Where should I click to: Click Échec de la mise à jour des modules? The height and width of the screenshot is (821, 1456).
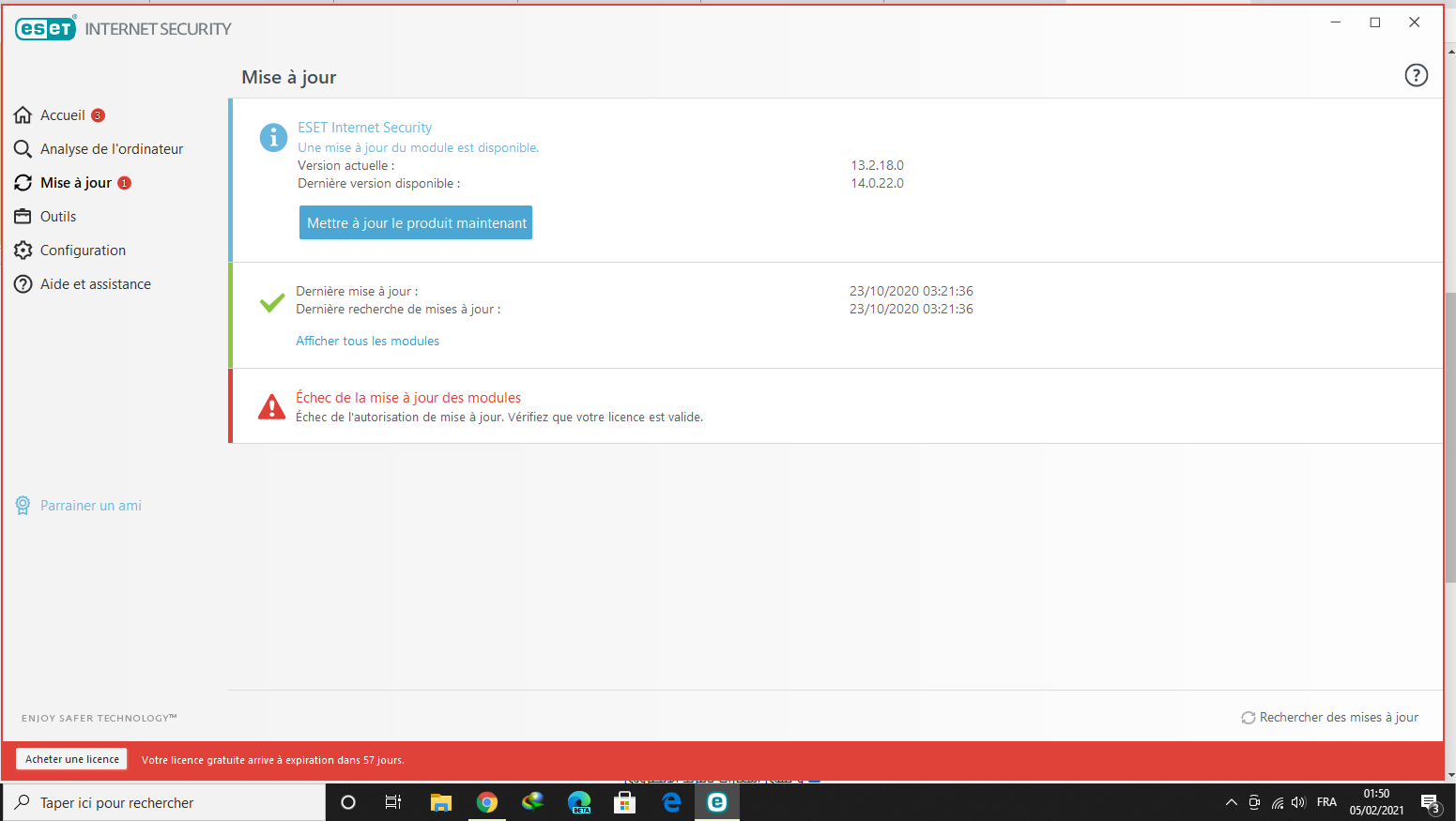[x=408, y=398]
